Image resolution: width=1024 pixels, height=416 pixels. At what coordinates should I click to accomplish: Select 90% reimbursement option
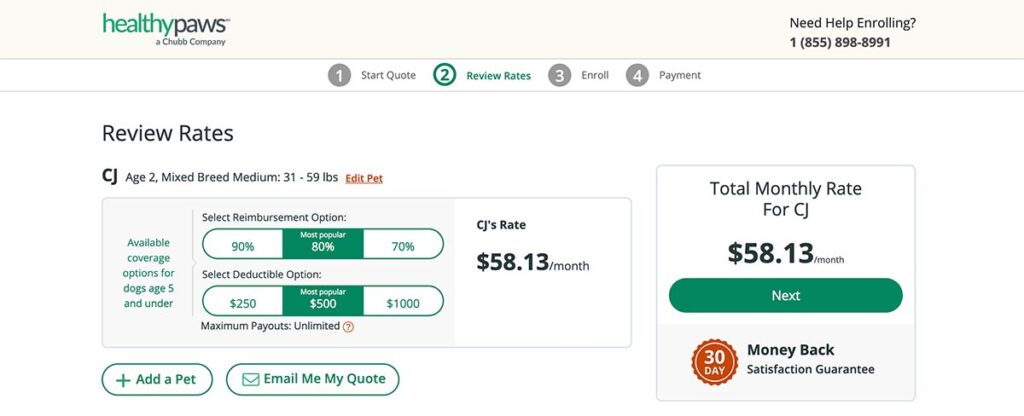click(x=243, y=244)
